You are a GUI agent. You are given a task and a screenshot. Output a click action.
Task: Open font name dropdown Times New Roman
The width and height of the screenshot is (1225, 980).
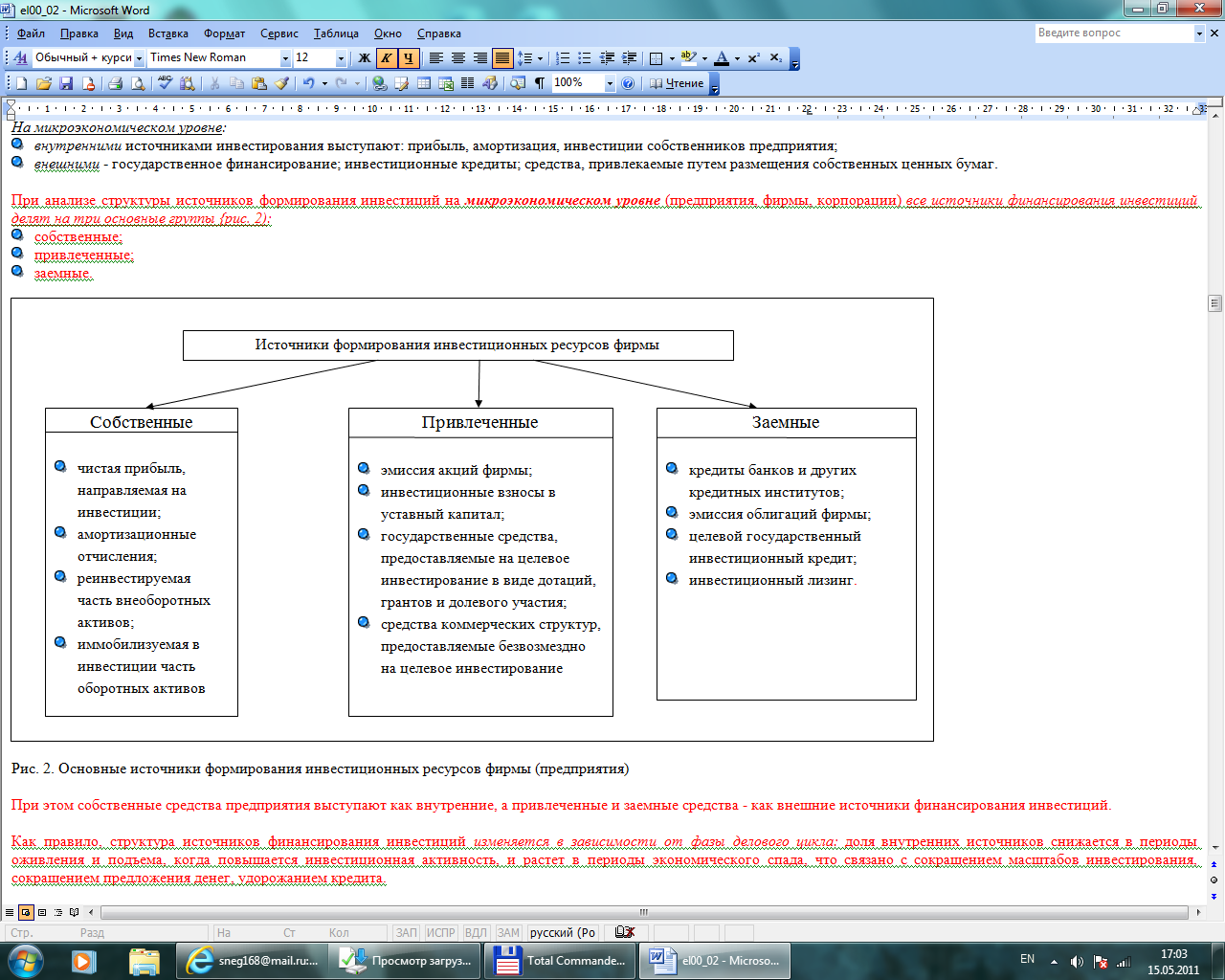tap(285, 58)
